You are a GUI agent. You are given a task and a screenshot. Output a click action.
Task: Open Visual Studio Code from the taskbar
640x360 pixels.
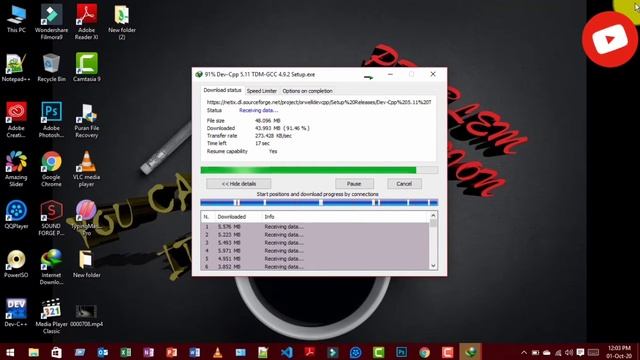pyautogui.click(x=287, y=352)
